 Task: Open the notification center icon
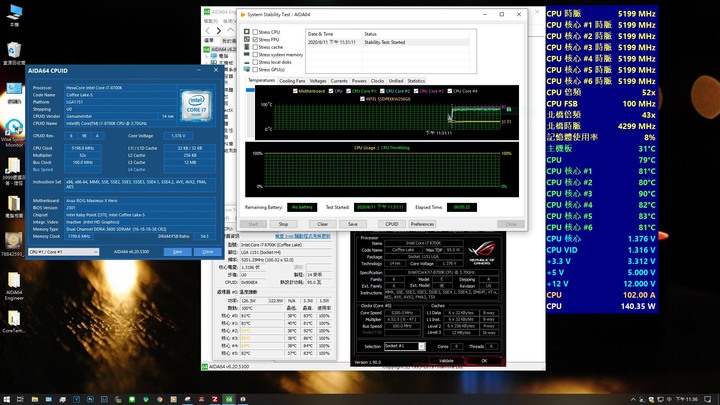point(708,399)
